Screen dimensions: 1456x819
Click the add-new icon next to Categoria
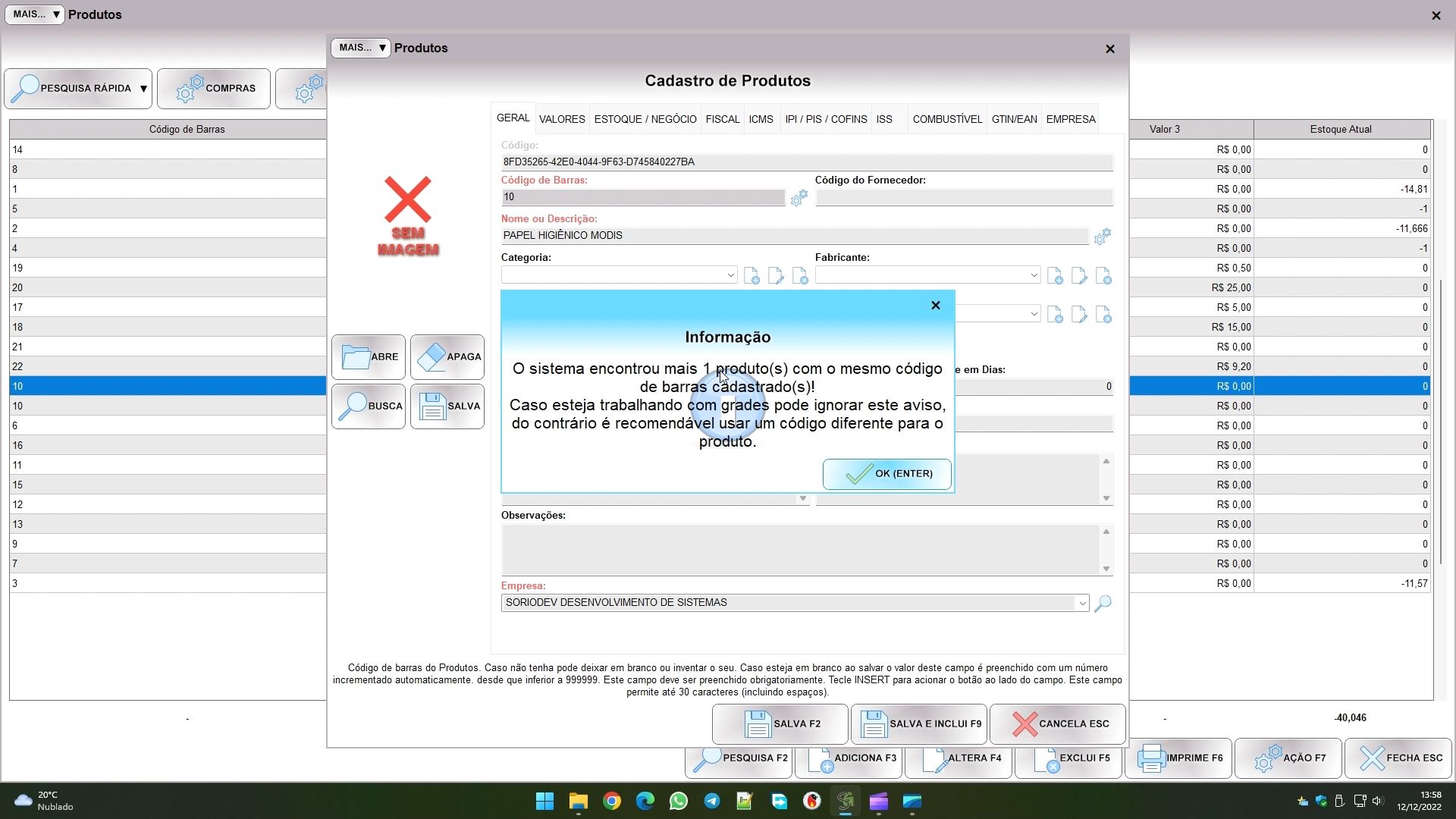click(752, 276)
